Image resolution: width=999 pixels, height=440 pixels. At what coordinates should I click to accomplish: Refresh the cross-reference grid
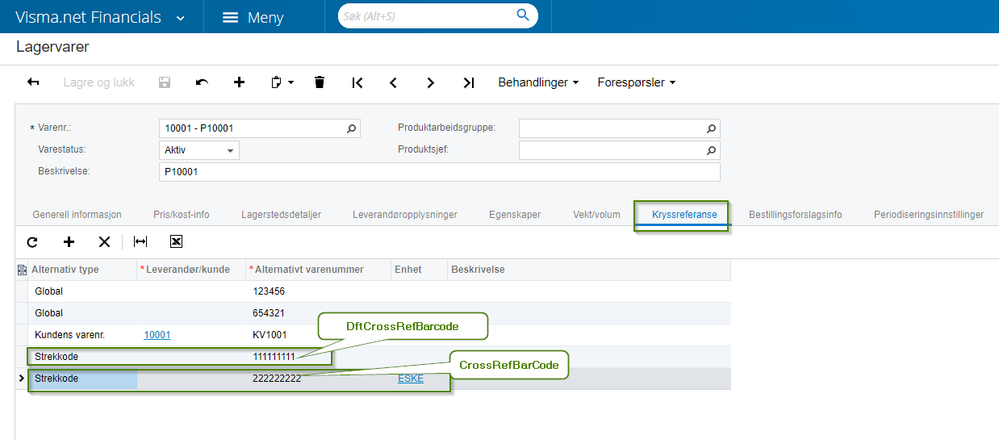coord(32,241)
